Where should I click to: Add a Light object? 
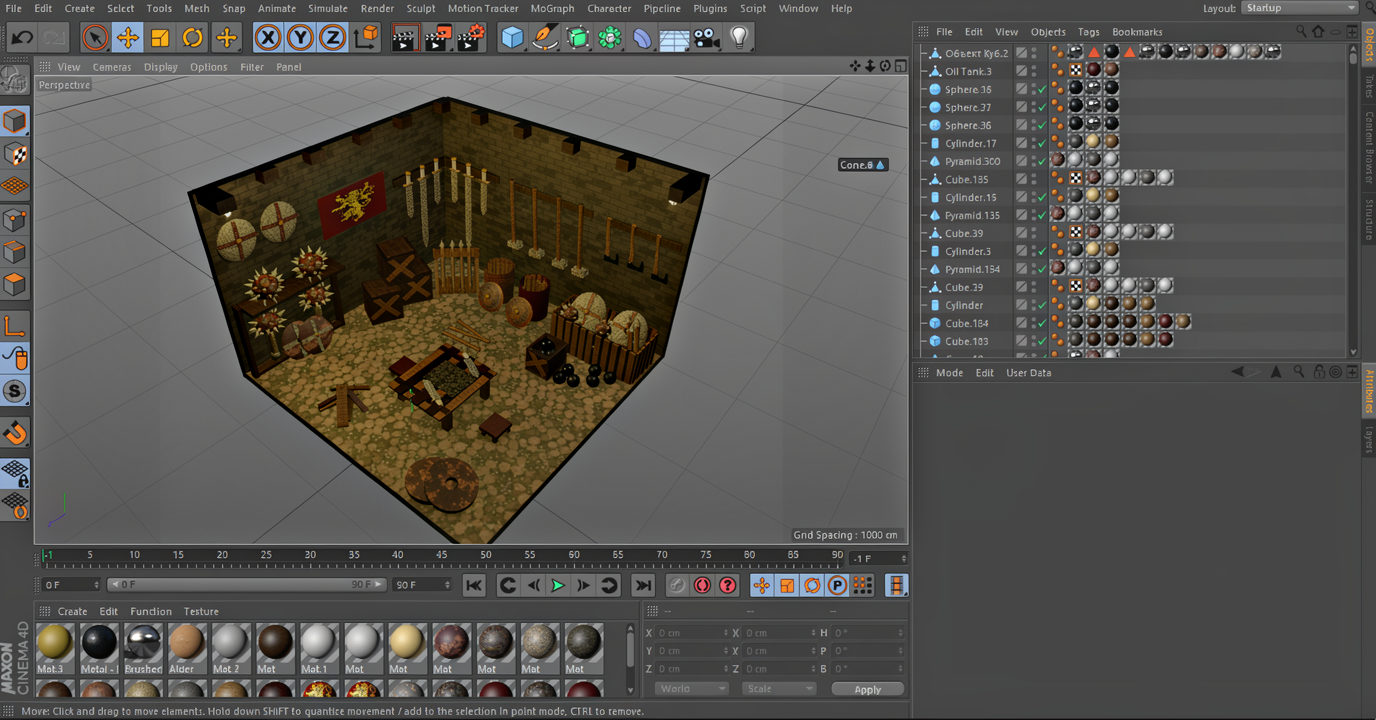tap(739, 38)
